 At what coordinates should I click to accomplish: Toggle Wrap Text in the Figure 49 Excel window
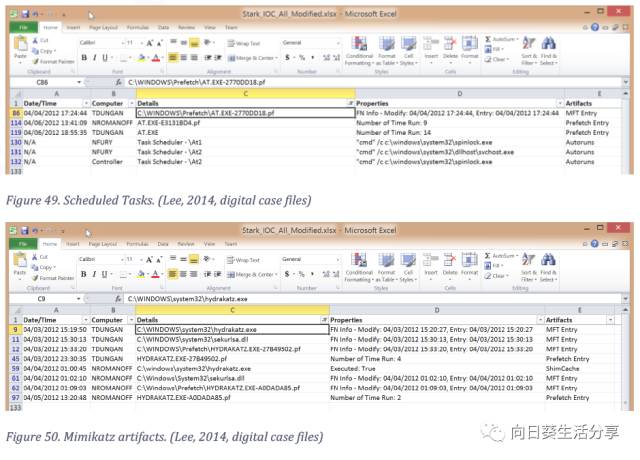(x=244, y=43)
